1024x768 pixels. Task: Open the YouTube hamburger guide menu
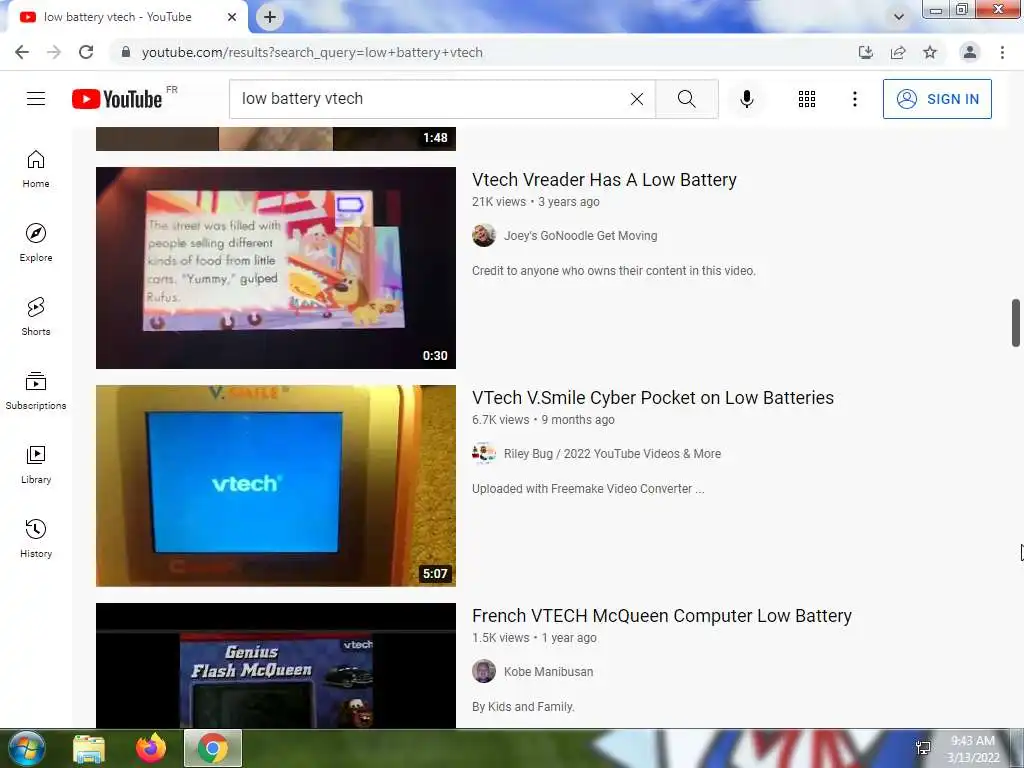(x=36, y=99)
